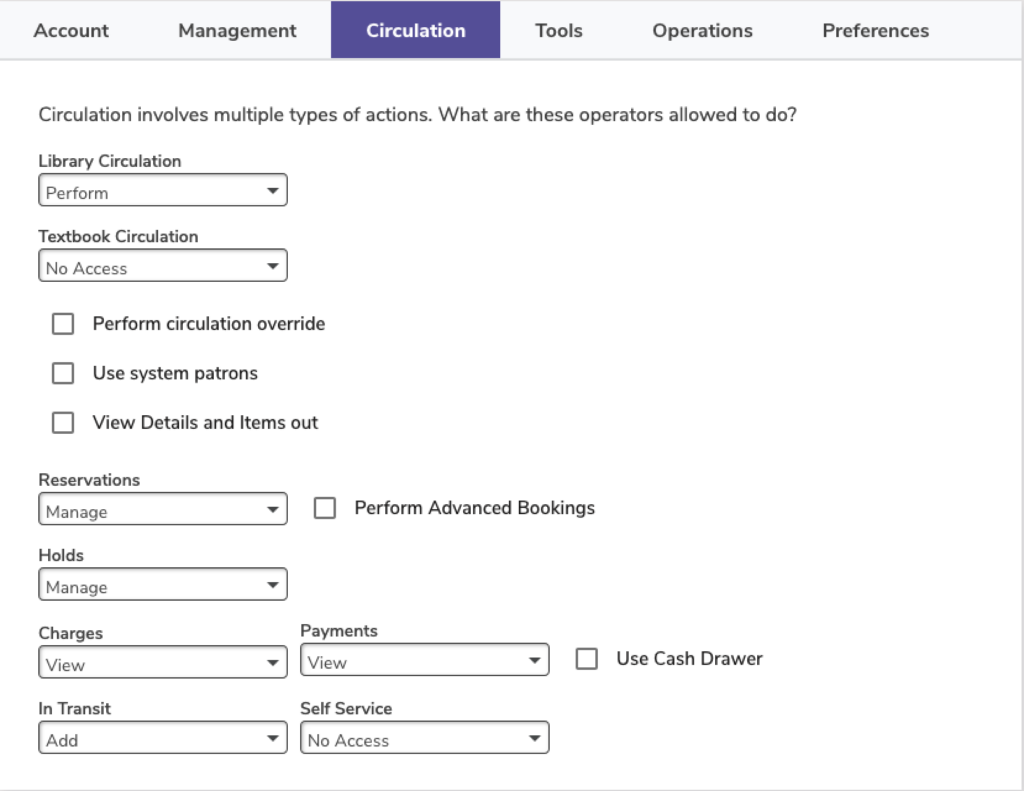The height and width of the screenshot is (791, 1024).
Task: Expand the Payments dropdown
Action: coord(425,661)
